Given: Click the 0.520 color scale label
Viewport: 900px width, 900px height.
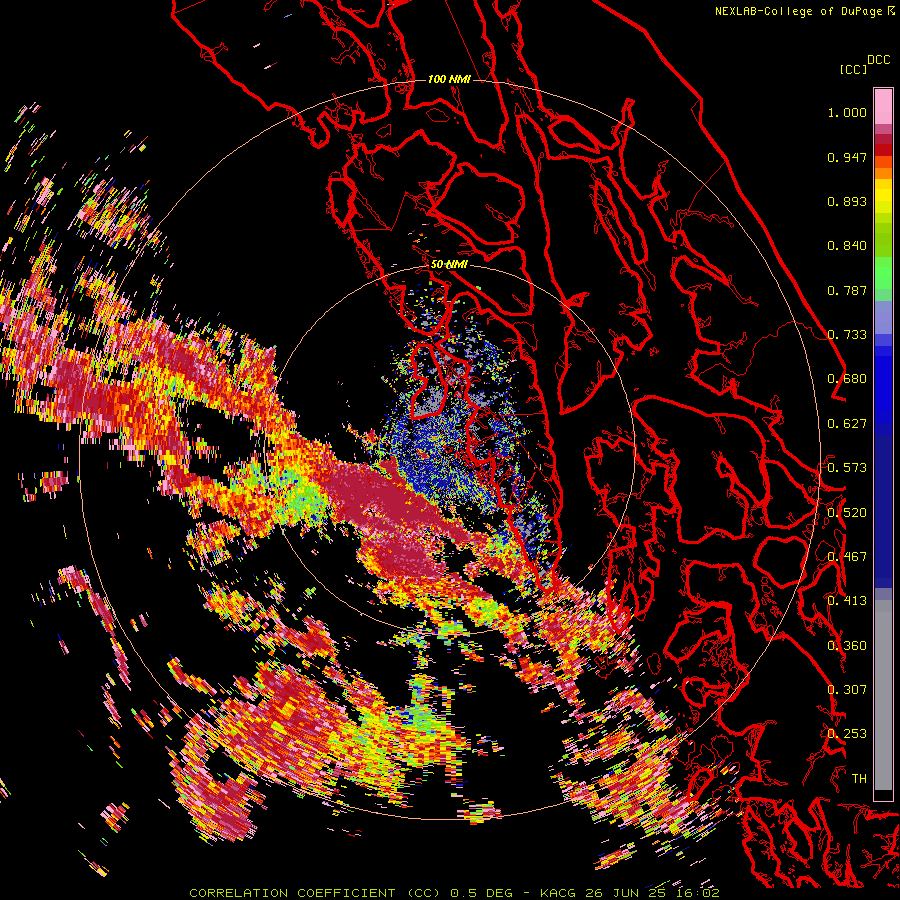Looking at the screenshot, I should [x=847, y=512].
